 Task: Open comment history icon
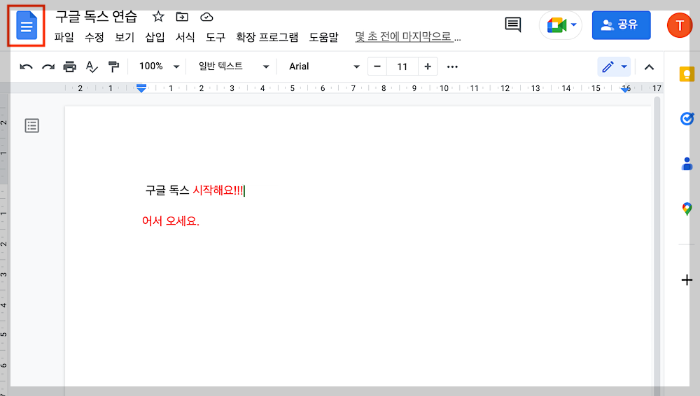(512, 25)
